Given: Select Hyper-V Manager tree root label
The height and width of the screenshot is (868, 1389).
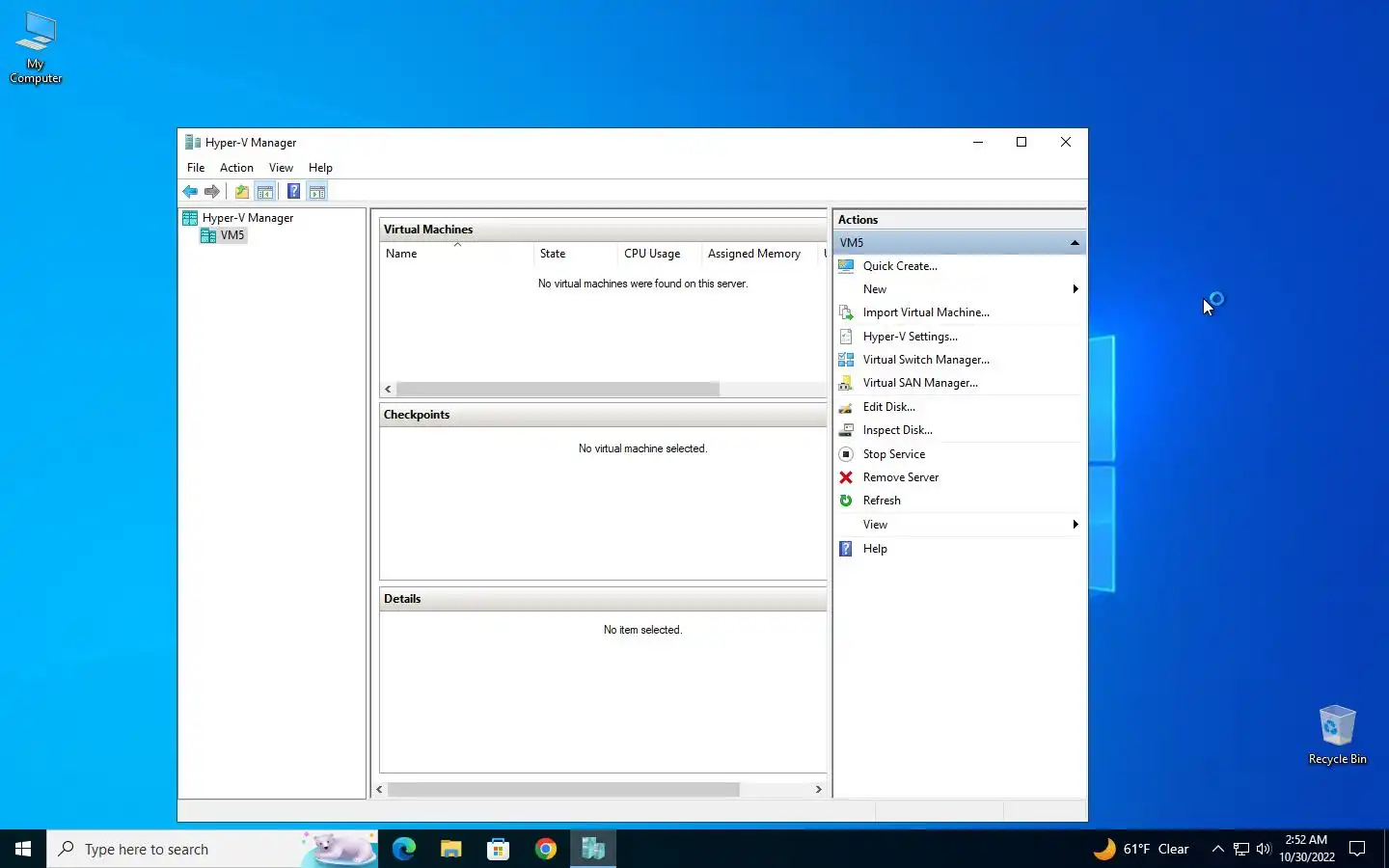Looking at the screenshot, I should 248,218.
